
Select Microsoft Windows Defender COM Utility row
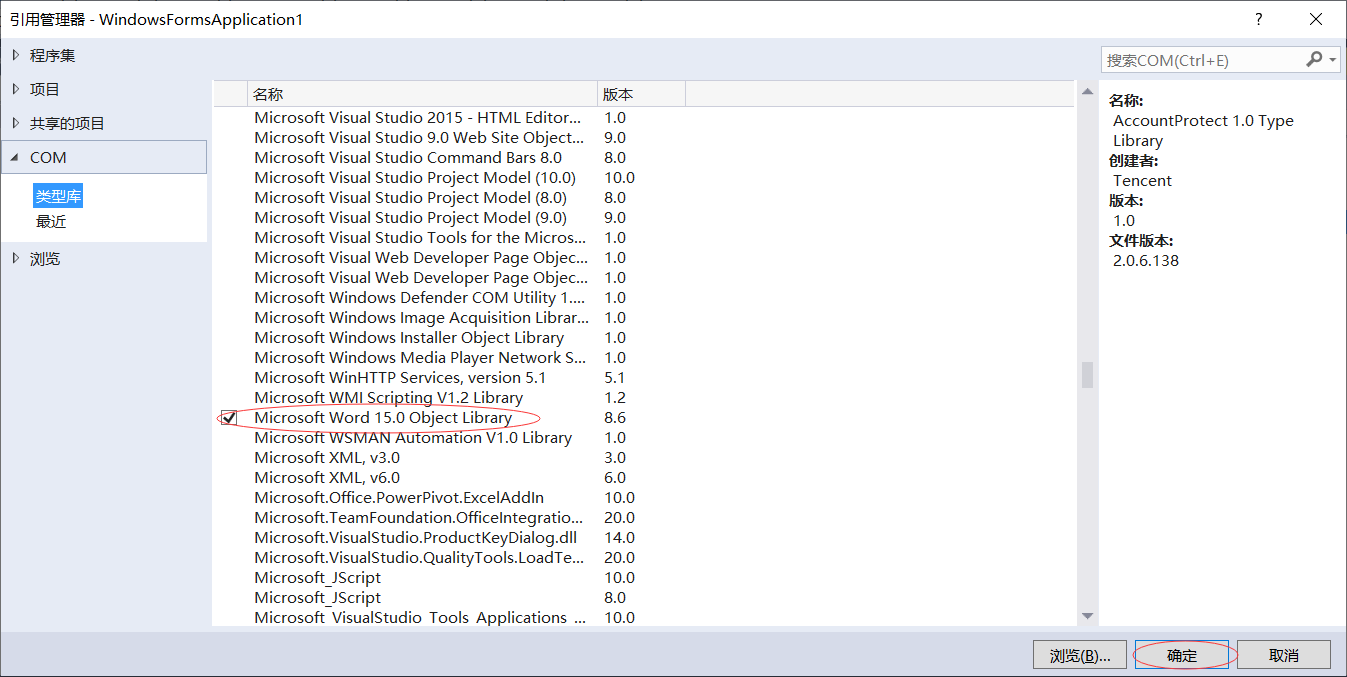pos(643,298)
